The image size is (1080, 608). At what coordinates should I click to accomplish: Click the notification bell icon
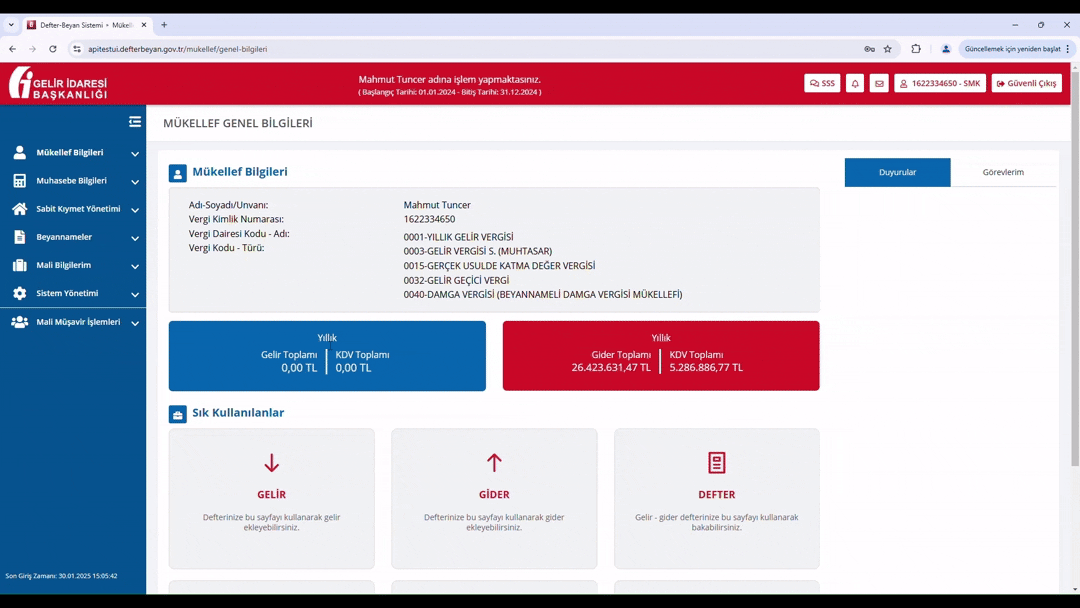(855, 84)
